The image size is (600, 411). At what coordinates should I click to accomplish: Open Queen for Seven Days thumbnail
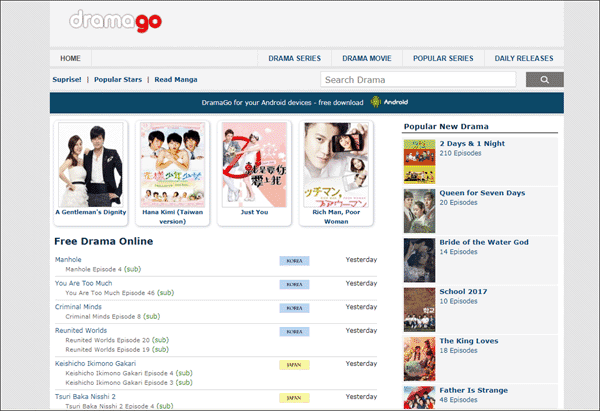[419, 211]
